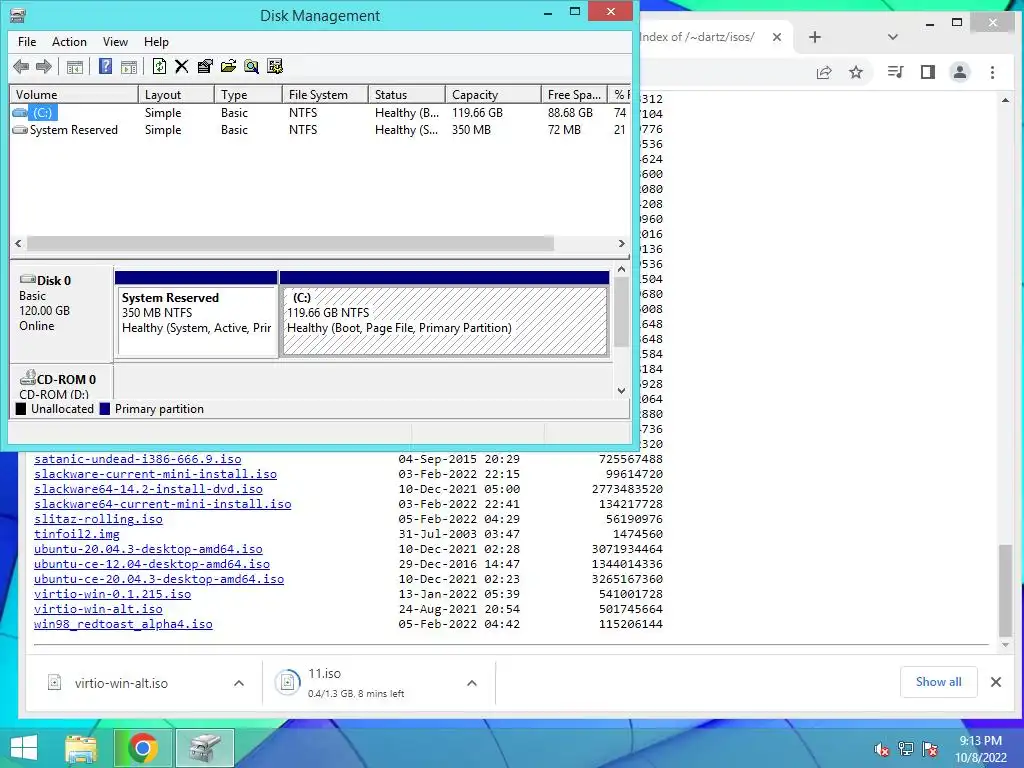Open the ubuntu-20.04.3-desktop-amd64.iso link

[148, 549]
